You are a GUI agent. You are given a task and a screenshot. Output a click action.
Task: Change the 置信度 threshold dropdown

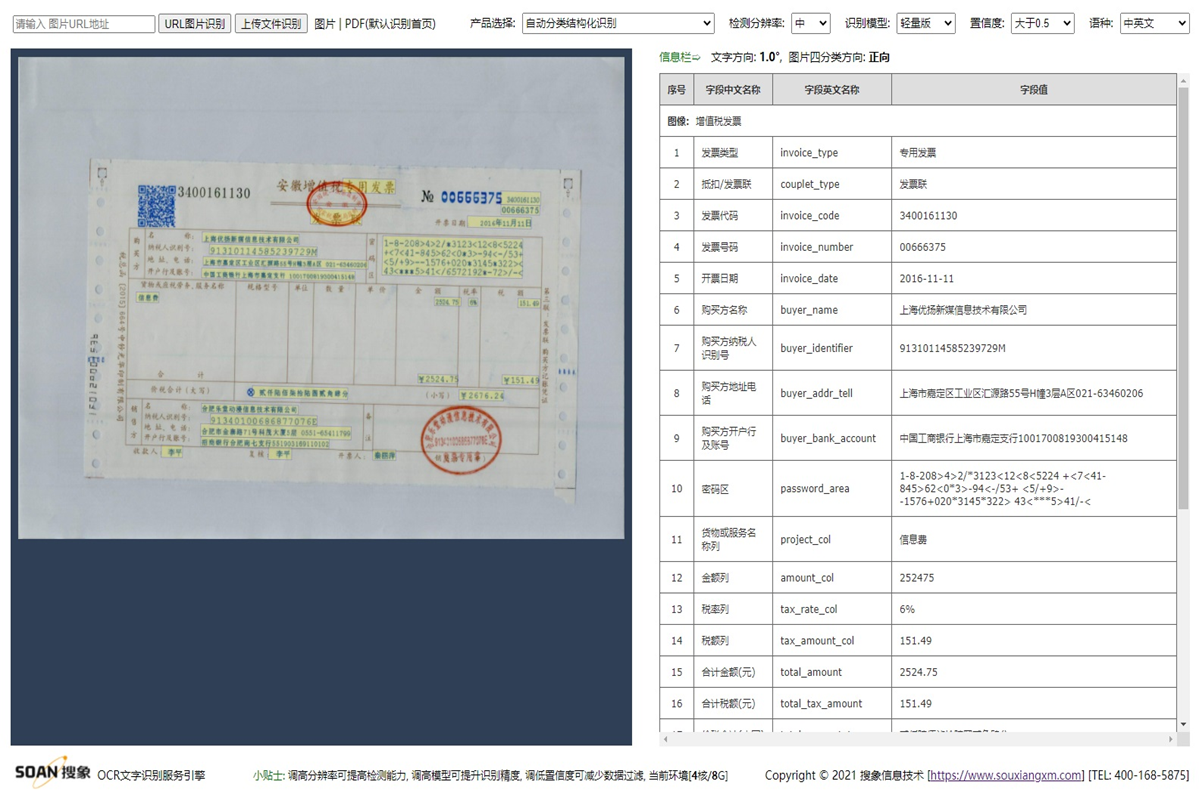tap(1041, 23)
